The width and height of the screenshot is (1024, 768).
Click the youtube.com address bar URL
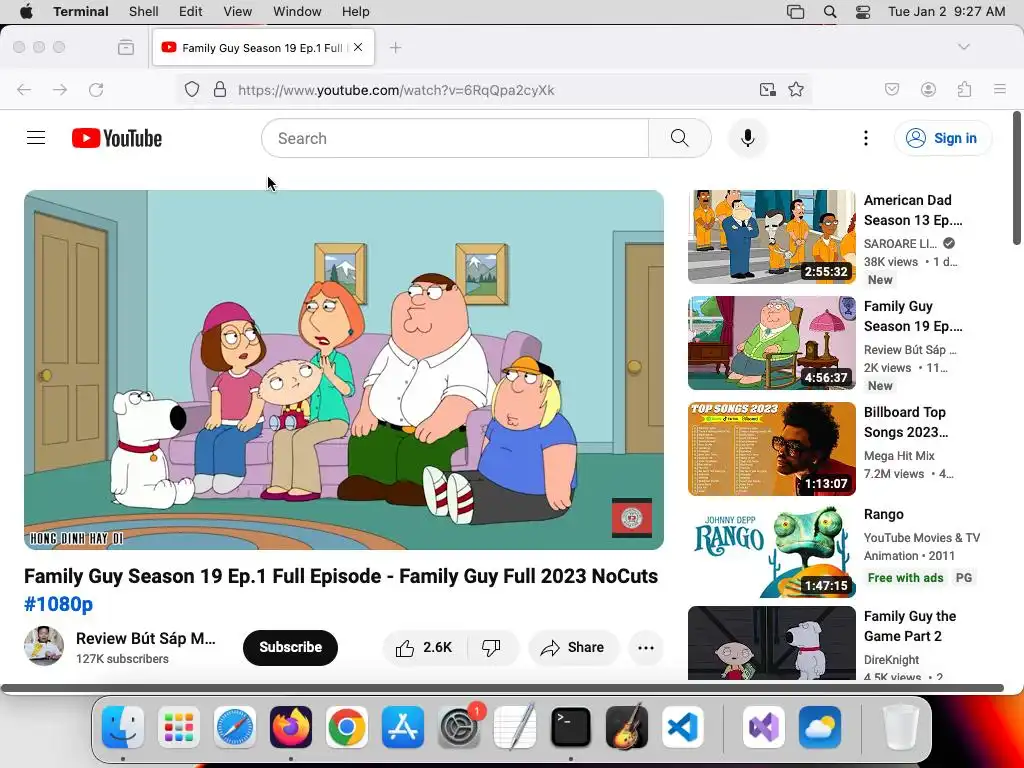tap(396, 90)
